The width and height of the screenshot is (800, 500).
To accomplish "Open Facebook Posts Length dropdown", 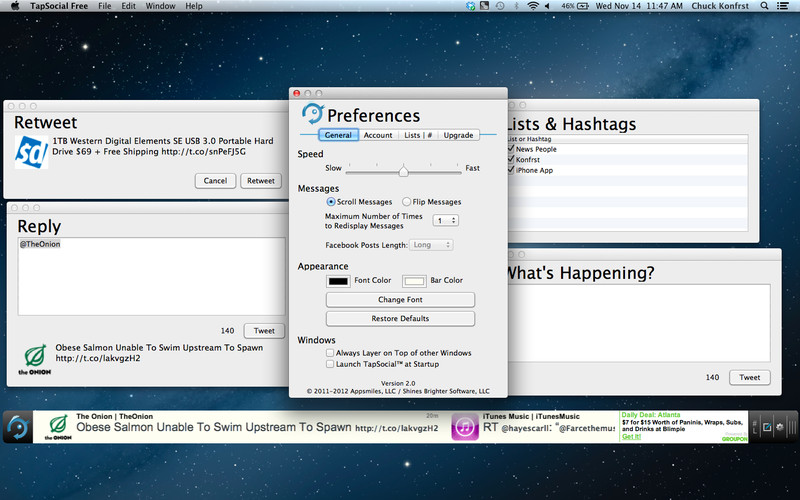I will coord(431,245).
